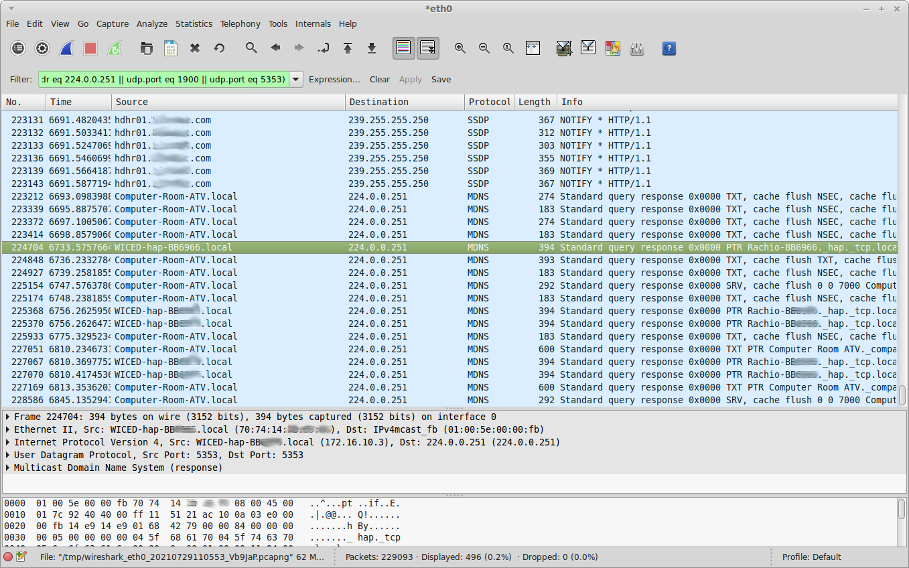Edit capture file comments status icon
Image resolution: width=909 pixels, height=568 pixels.
[21, 557]
